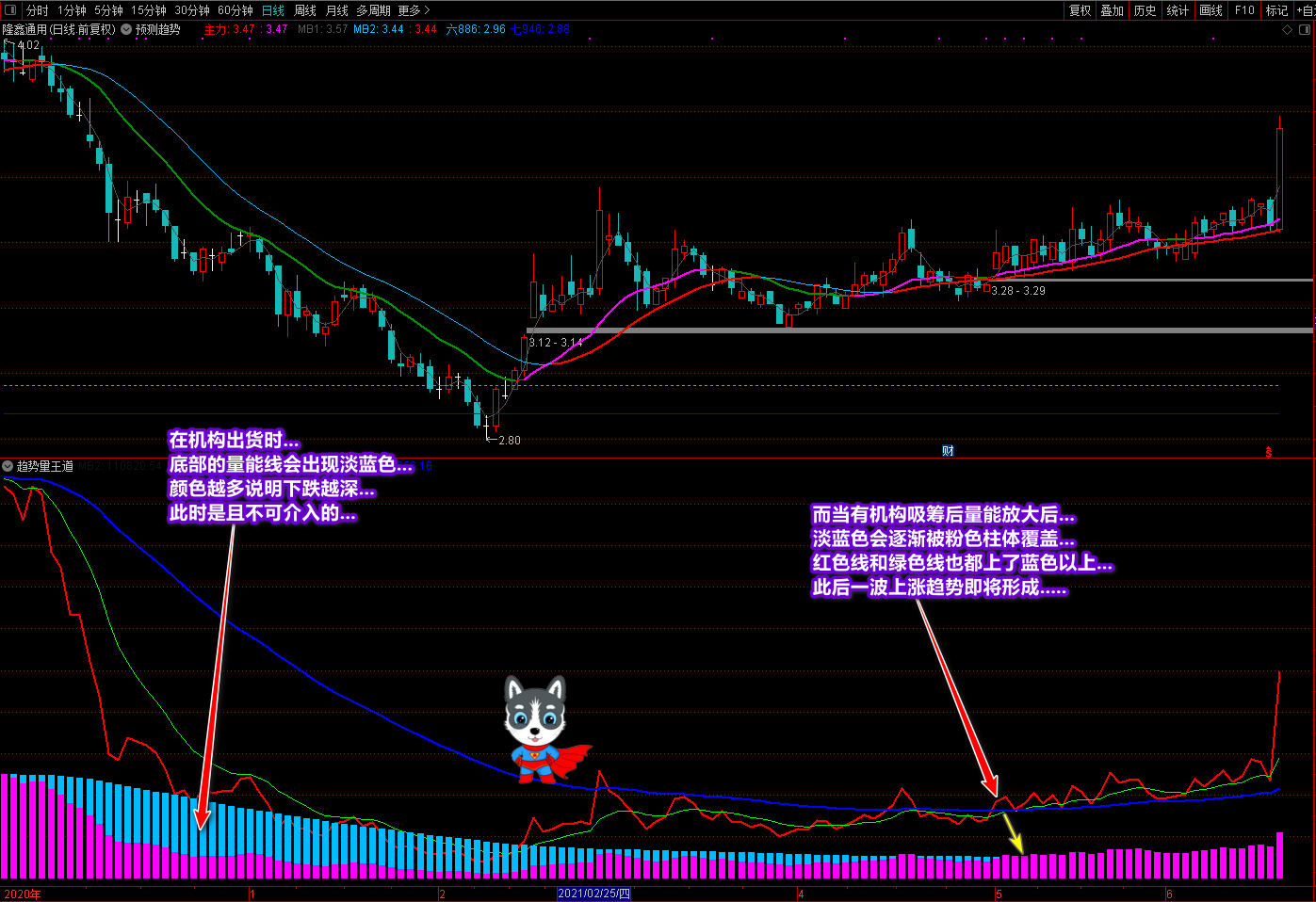Click the red $ marker under last candle
Viewport: 1316px width, 902px height.
point(1269,451)
